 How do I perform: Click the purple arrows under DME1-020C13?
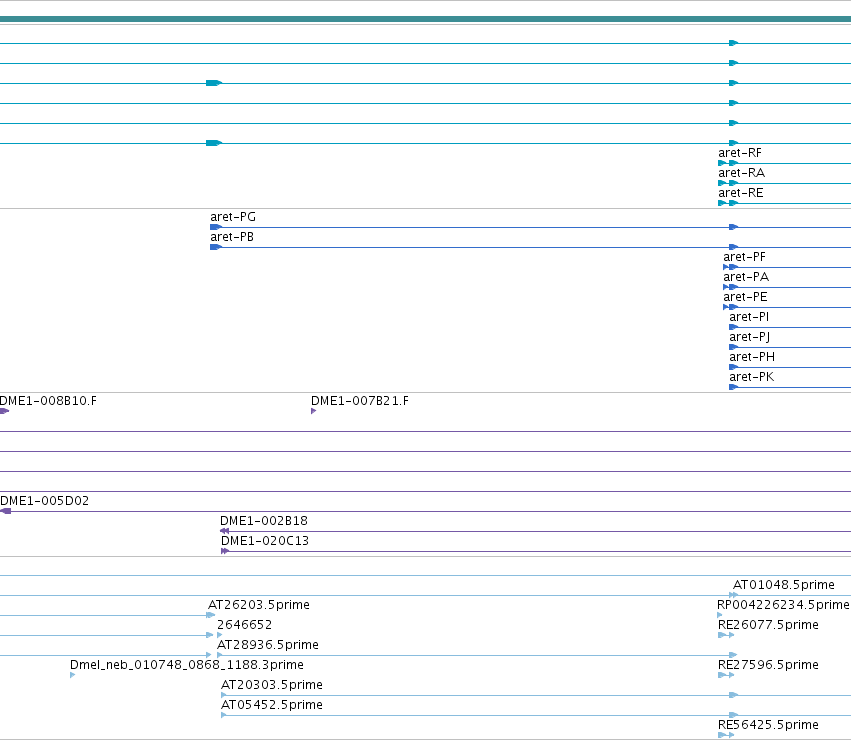tap(225, 551)
